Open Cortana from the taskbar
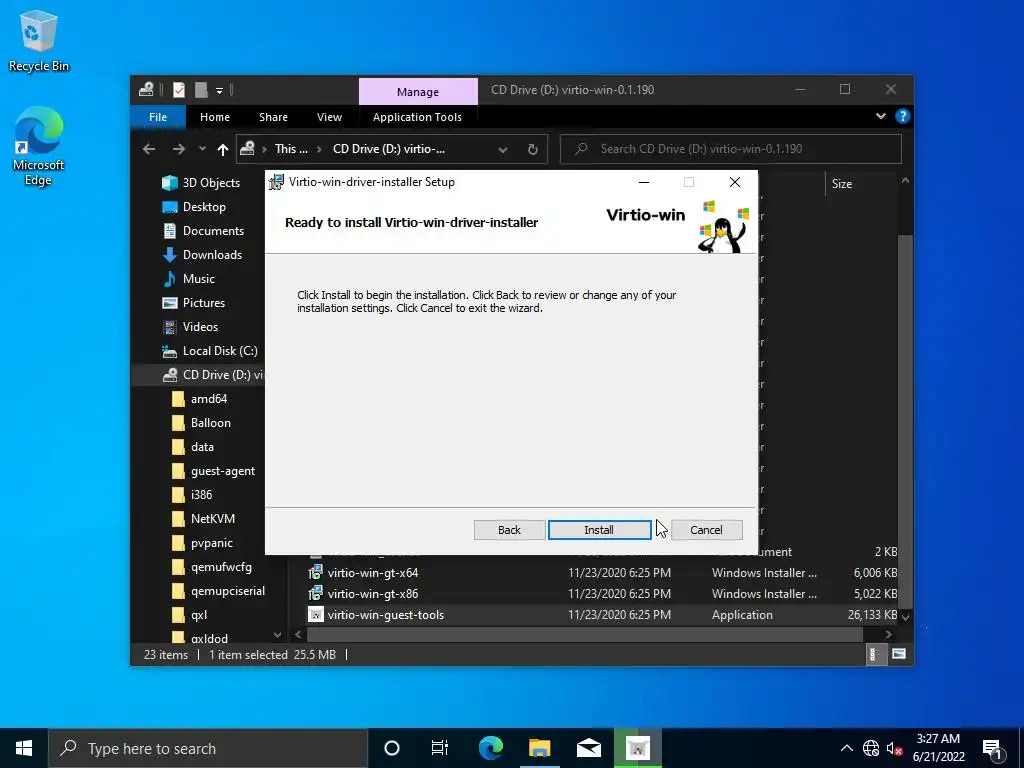The image size is (1024, 768). coord(392,748)
